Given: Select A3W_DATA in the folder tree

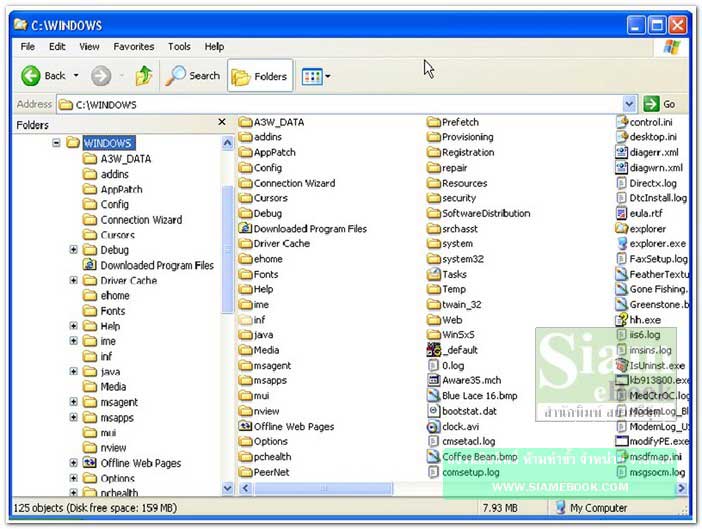Looking at the screenshot, I should tap(126, 159).
